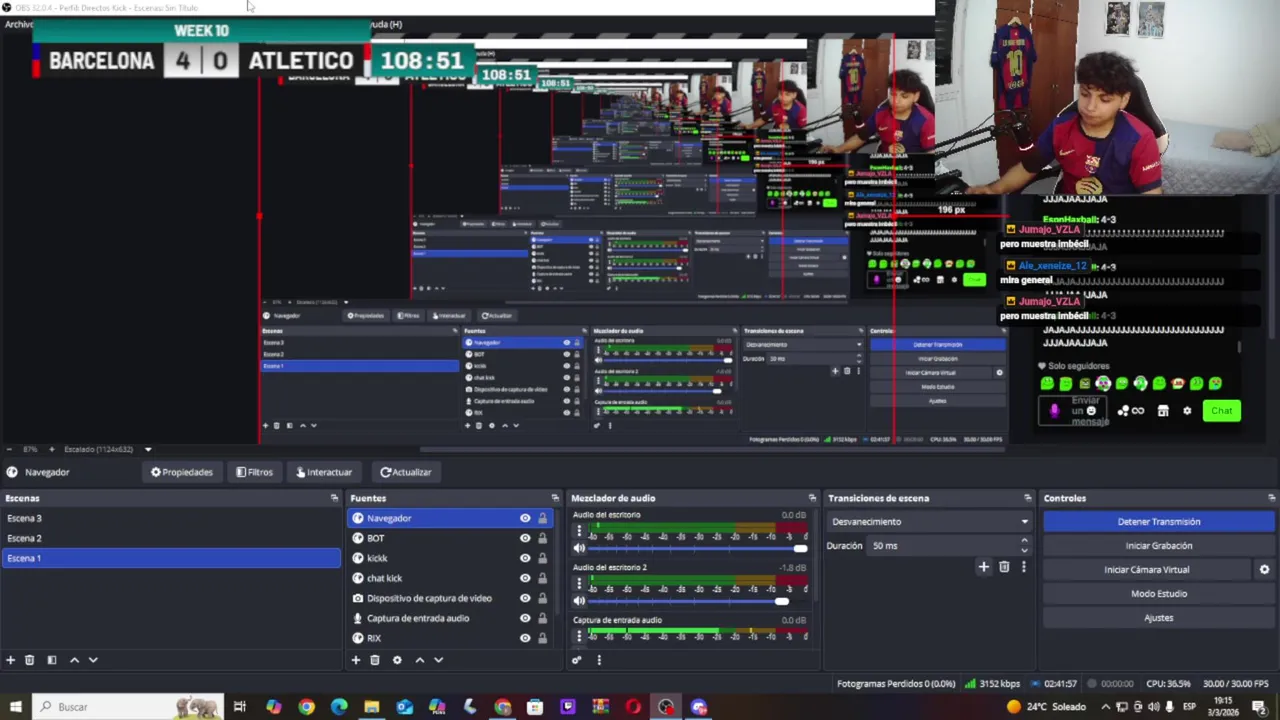Hide the BOT source eye icon
1280x720 pixels.
point(525,538)
